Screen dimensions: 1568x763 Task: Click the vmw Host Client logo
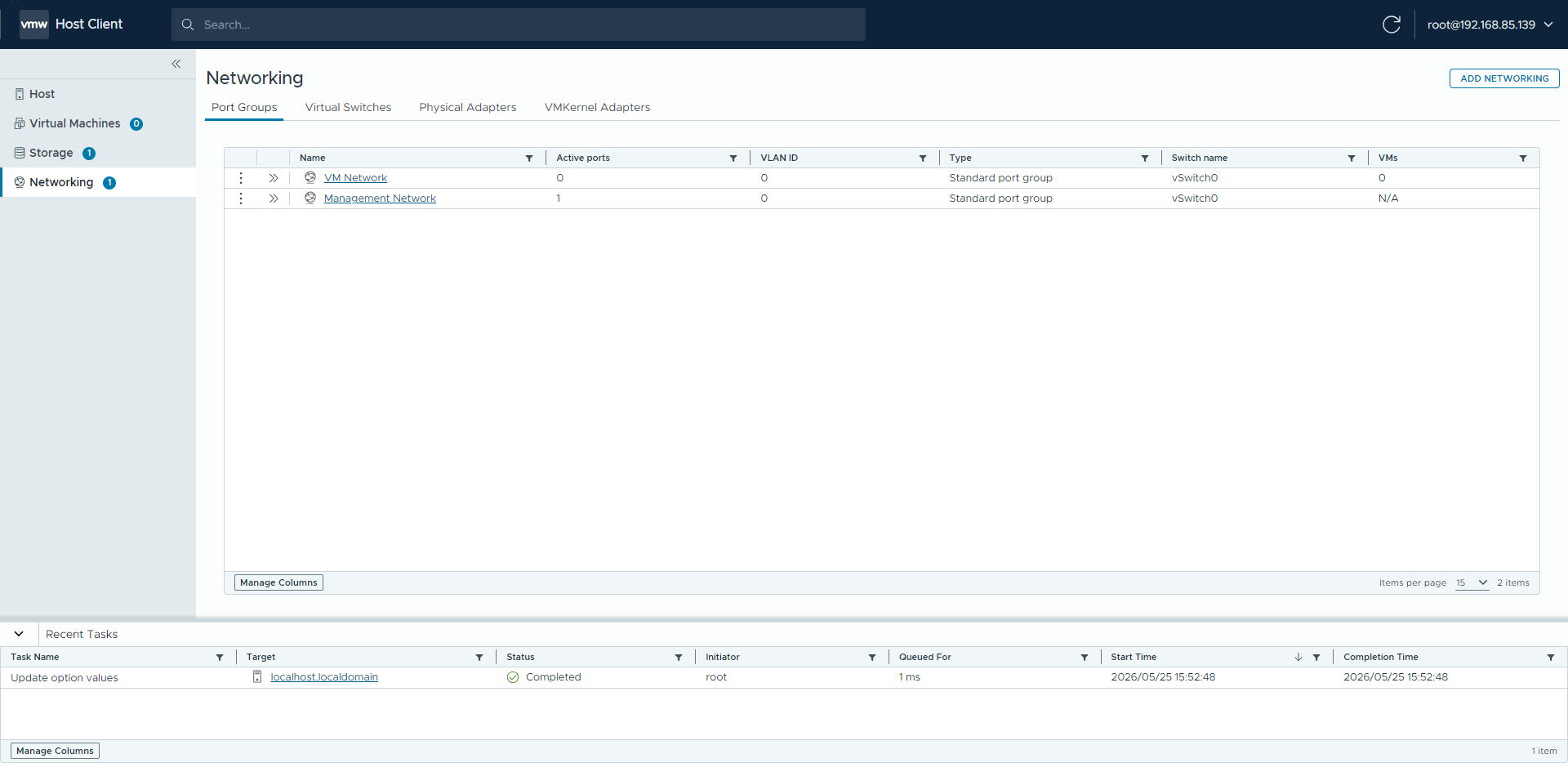point(71,25)
